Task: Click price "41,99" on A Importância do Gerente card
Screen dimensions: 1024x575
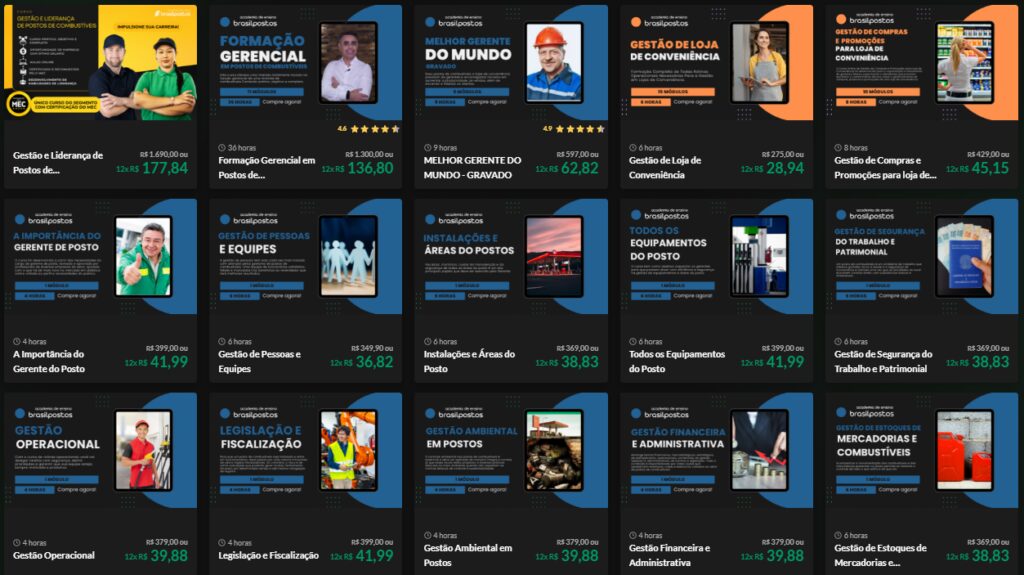Action: (169, 362)
